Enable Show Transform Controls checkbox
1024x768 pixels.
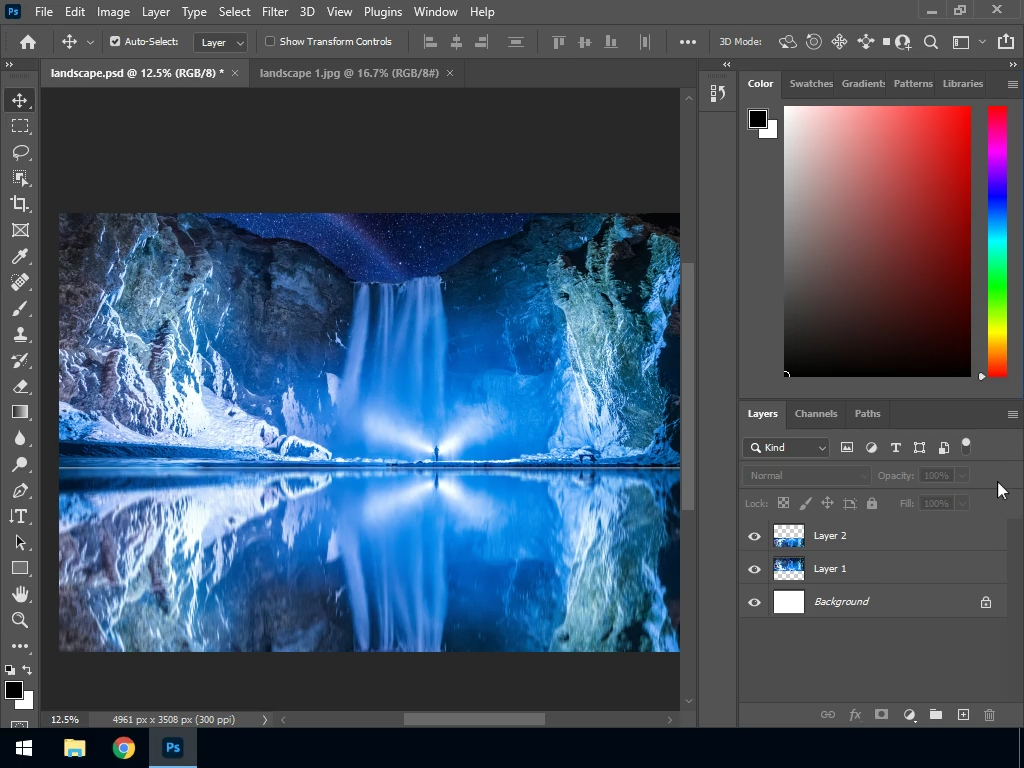pyautogui.click(x=270, y=42)
